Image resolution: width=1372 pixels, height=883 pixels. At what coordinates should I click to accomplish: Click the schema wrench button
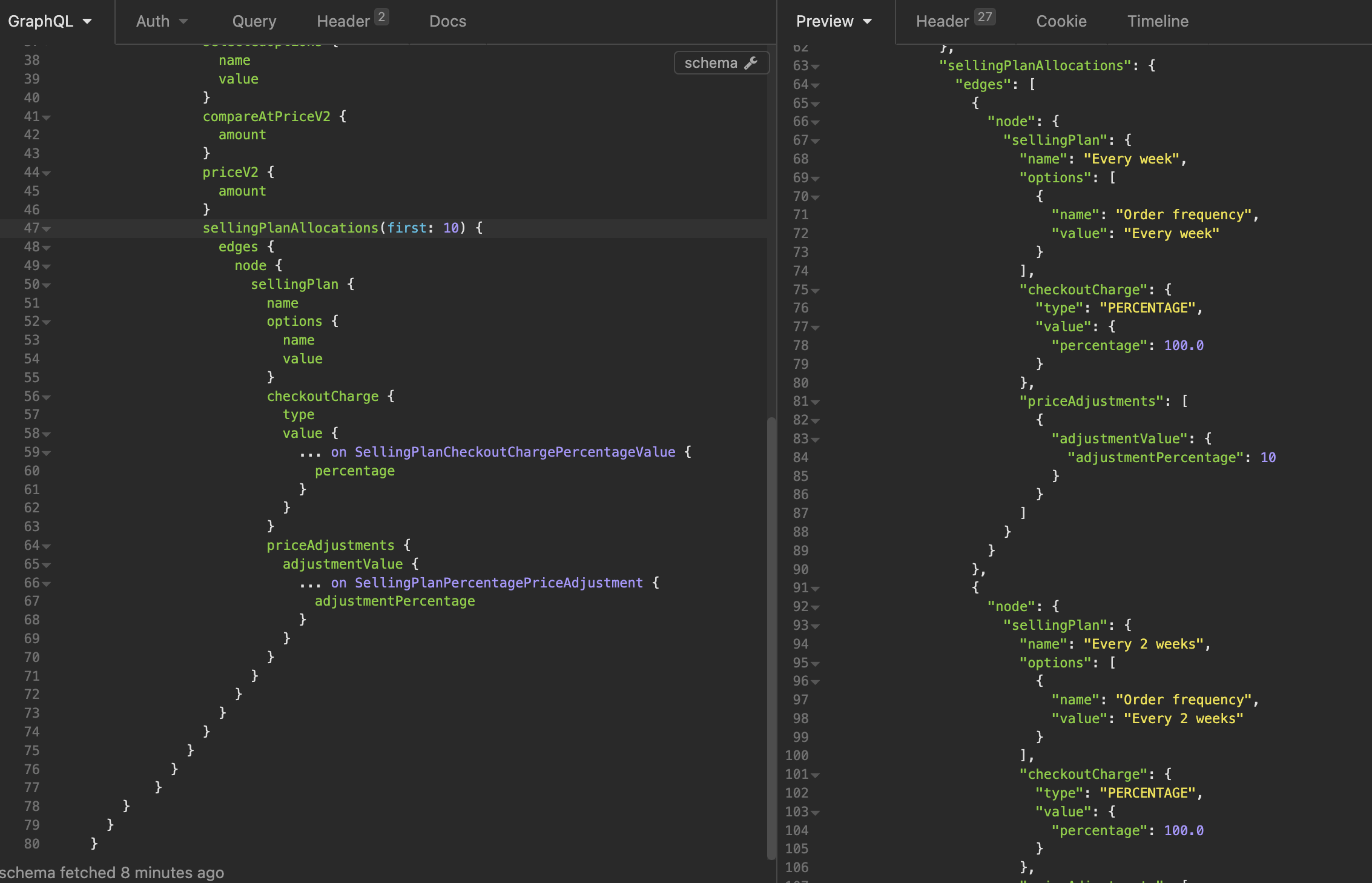721,63
